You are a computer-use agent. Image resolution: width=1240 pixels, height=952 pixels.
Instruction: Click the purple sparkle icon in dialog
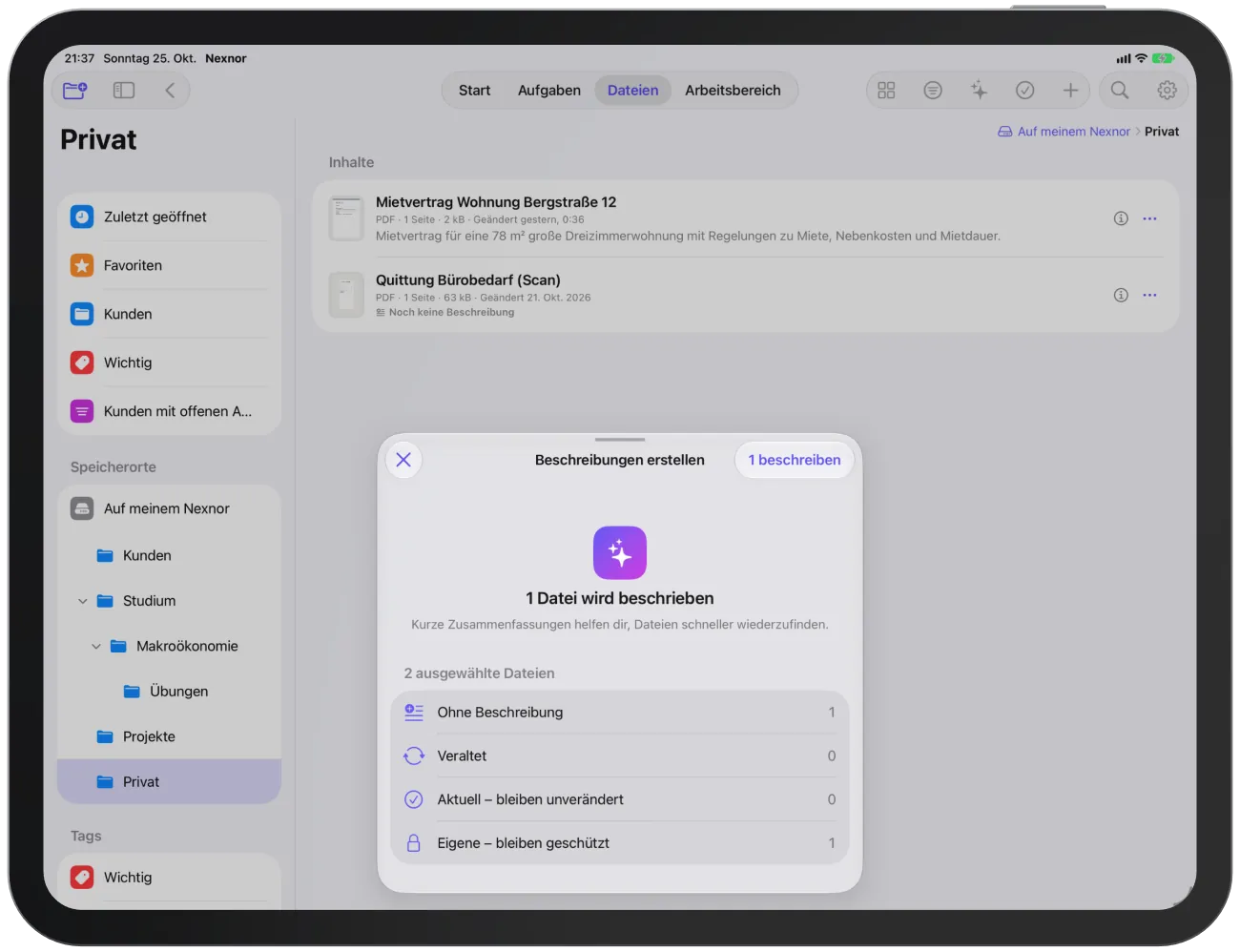[620, 553]
